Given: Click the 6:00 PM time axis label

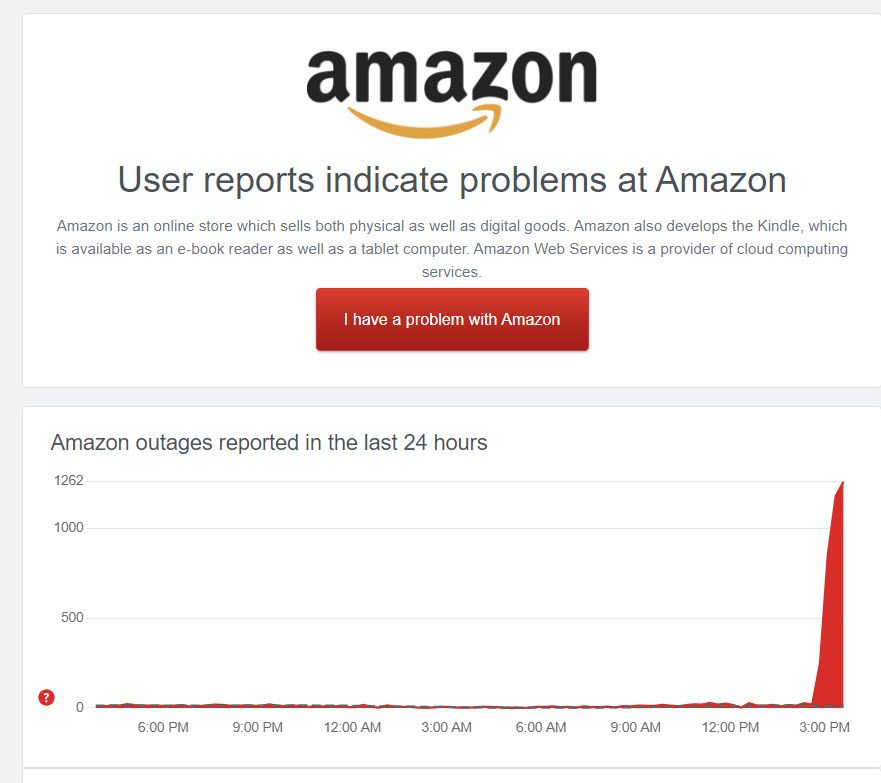Looking at the screenshot, I should (x=163, y=727).
